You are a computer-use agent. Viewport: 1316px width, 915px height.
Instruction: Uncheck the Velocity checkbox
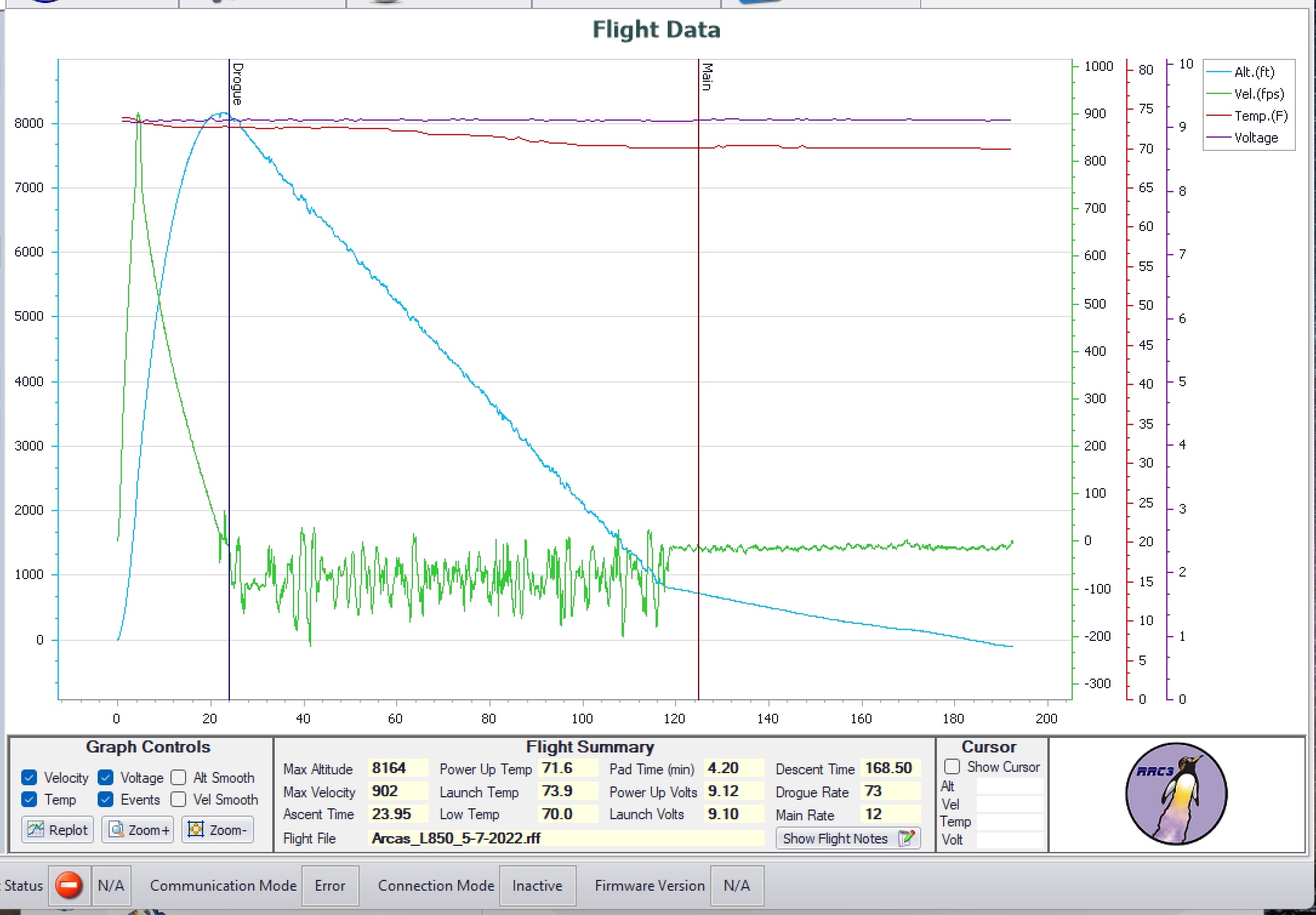pos(29,777)
